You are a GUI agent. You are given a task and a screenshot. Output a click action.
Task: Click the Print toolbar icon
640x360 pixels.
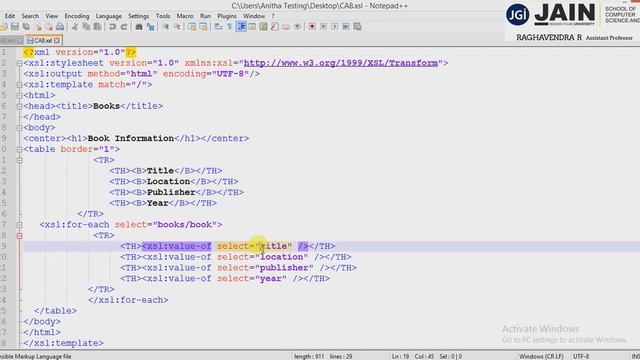tap(60, 27)
